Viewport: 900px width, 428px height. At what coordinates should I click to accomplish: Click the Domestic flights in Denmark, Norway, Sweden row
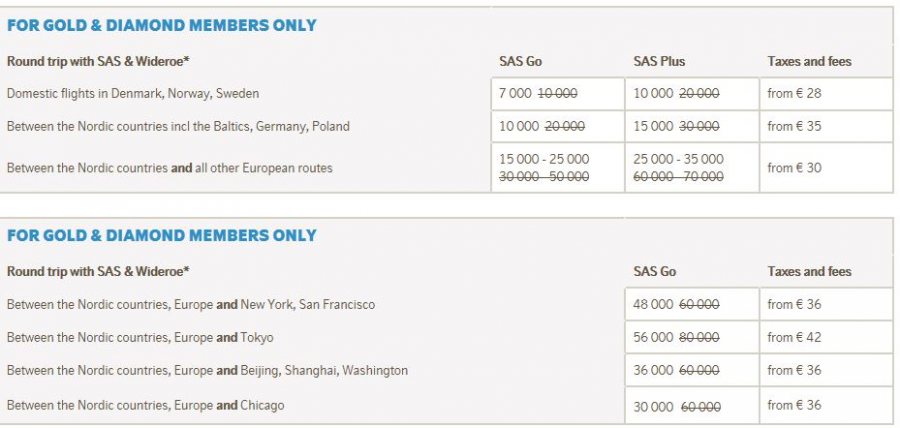coord(133,94)
